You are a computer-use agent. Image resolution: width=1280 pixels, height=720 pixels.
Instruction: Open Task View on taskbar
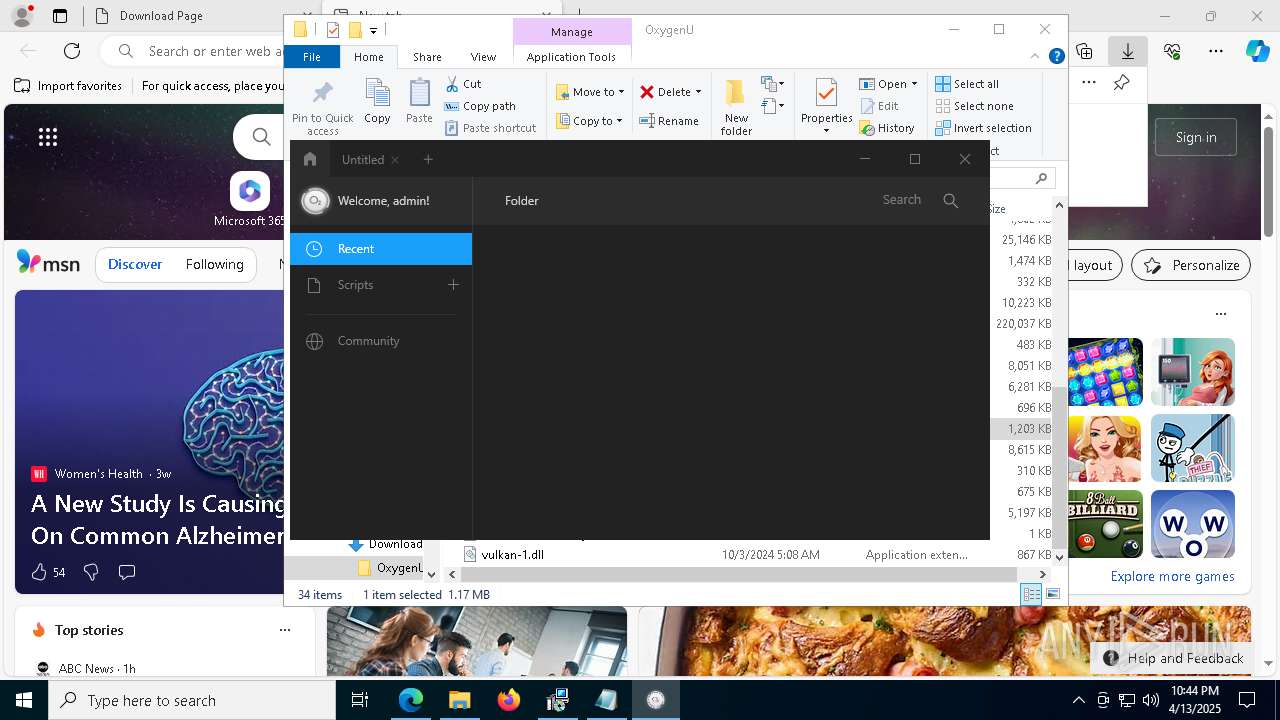(360, 700)
